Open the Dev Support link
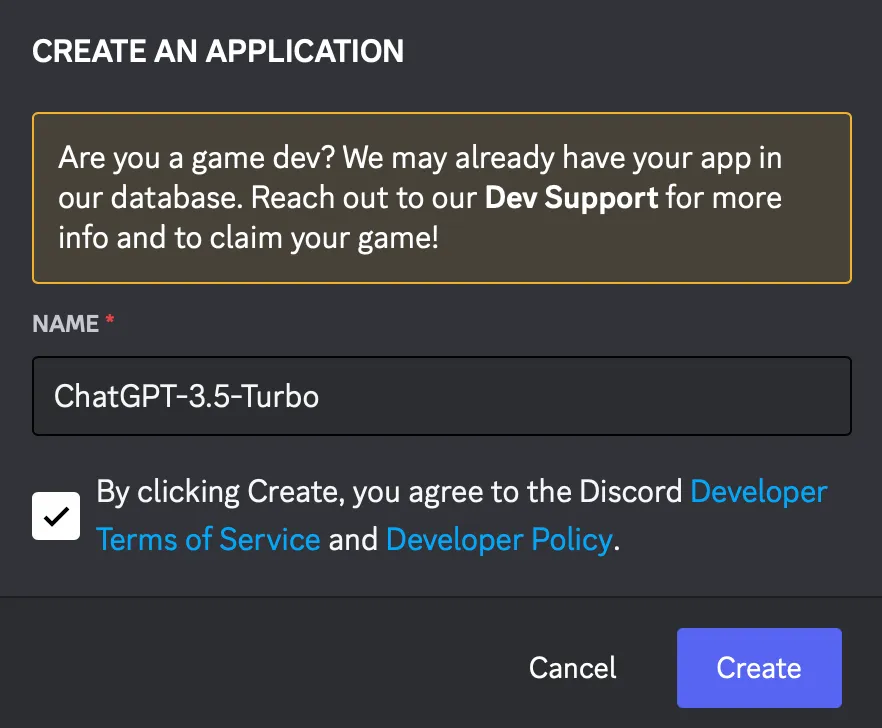 click(x=571, y=198)
